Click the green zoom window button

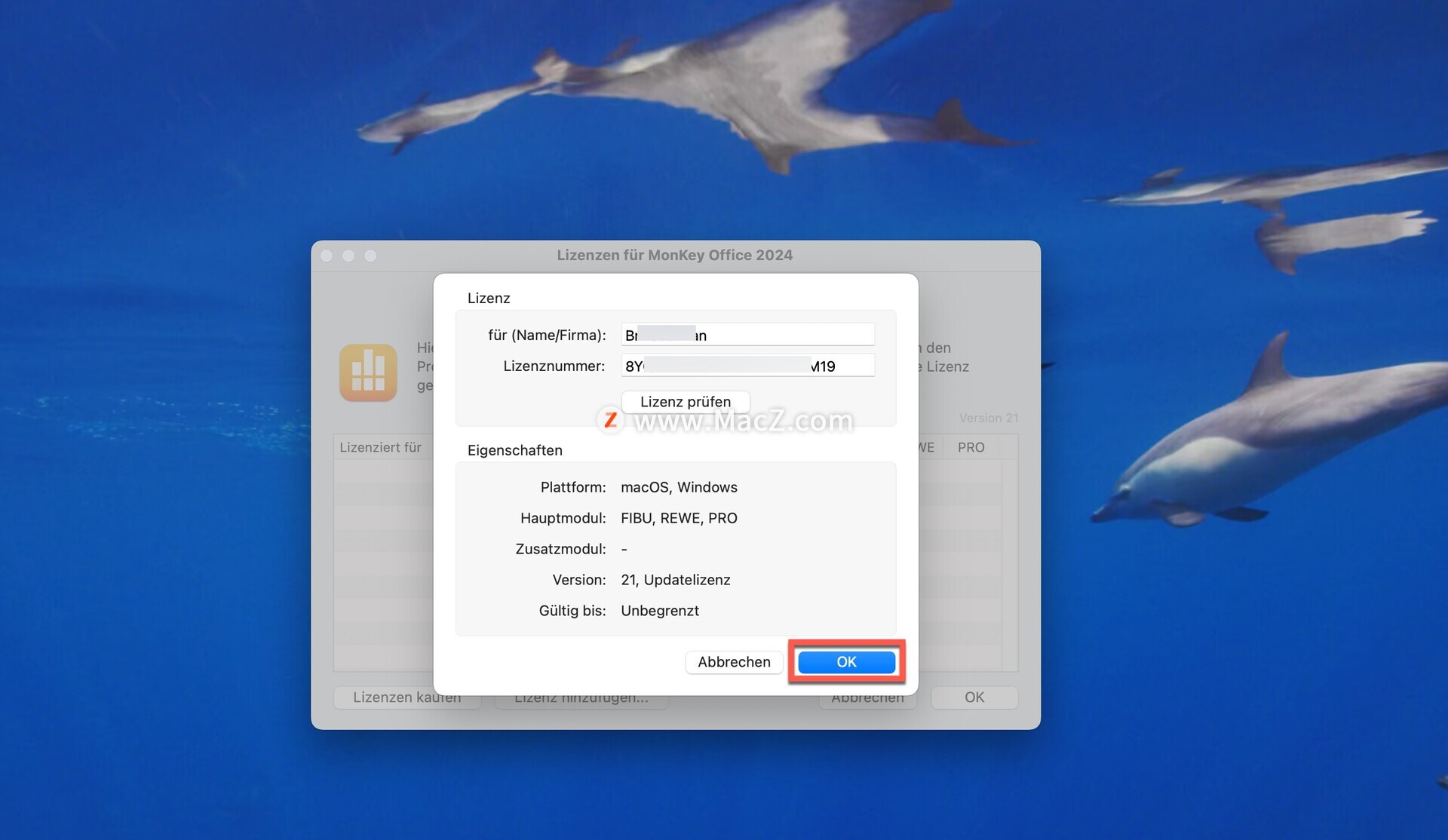[370, 256]
